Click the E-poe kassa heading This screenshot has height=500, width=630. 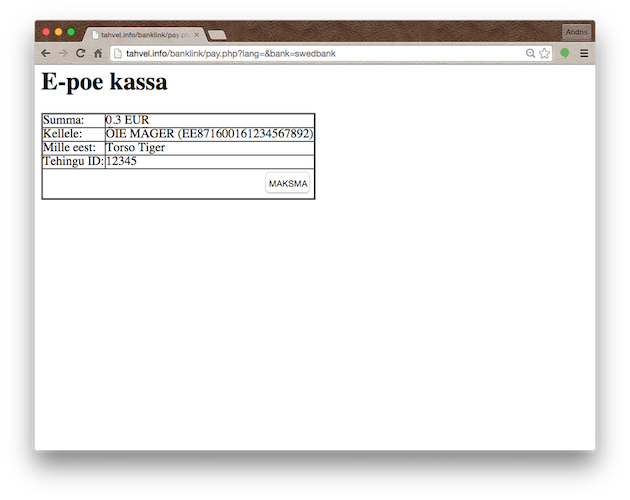tap(104, 82)
